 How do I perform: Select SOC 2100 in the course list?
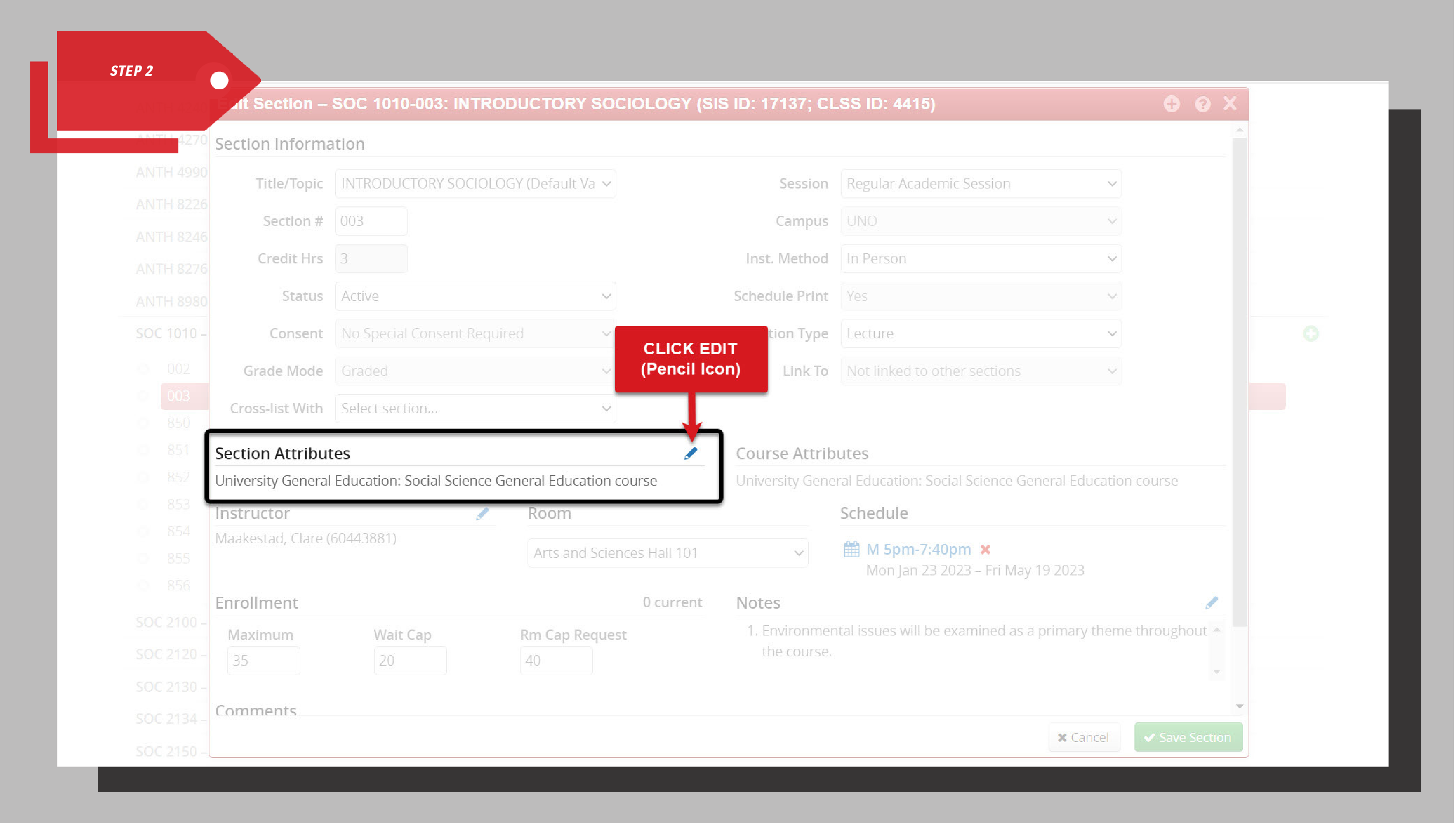[x=166, y=622]
